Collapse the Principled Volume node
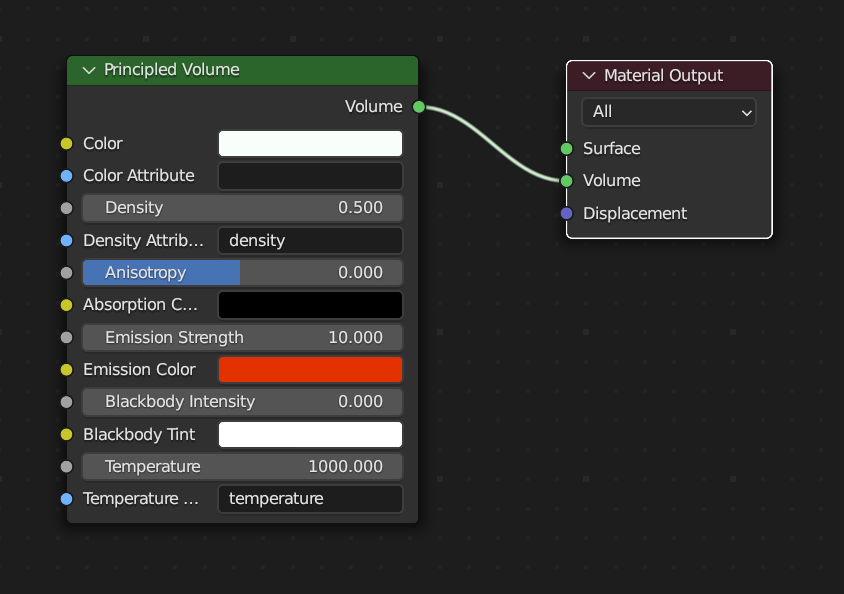This screenshot has height=594, width=844. (89, 70)
